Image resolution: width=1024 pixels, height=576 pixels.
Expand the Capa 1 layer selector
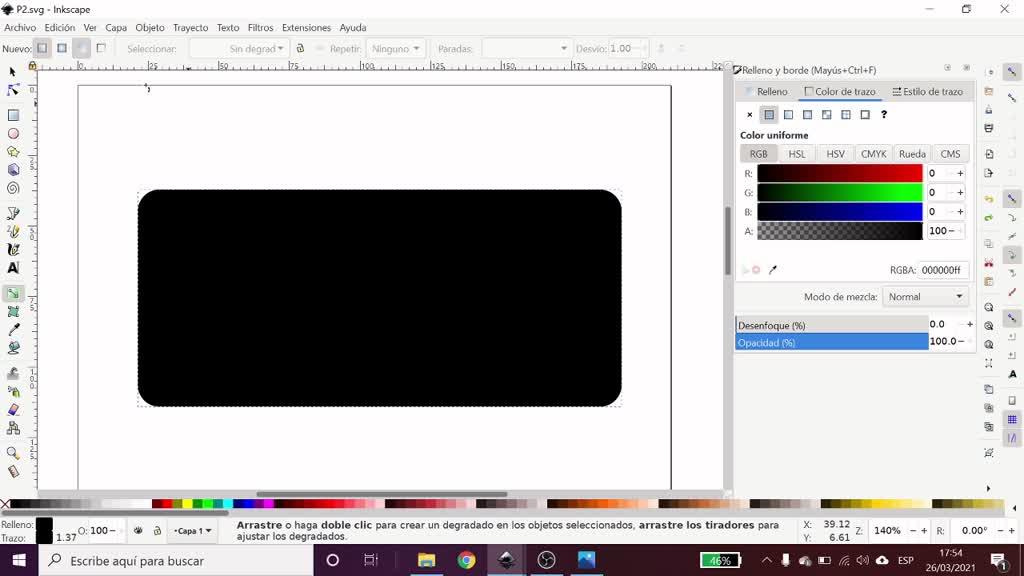click(192, 531)
